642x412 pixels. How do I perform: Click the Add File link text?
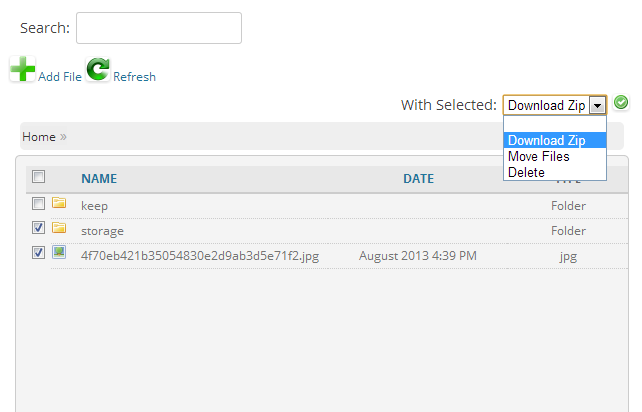coord(60,77)
